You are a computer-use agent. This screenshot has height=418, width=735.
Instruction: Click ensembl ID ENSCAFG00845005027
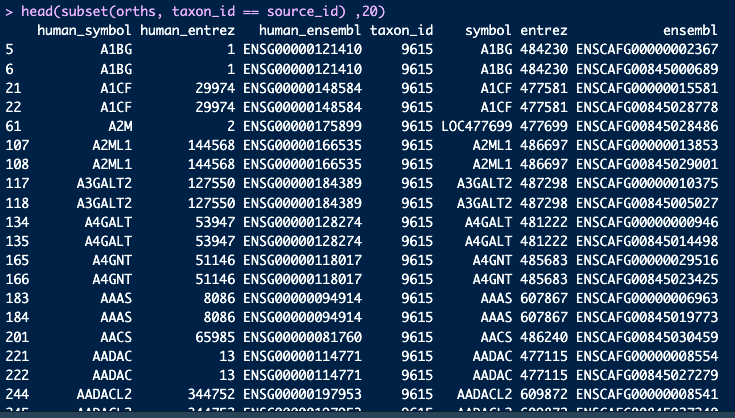(x=647, y=203)
